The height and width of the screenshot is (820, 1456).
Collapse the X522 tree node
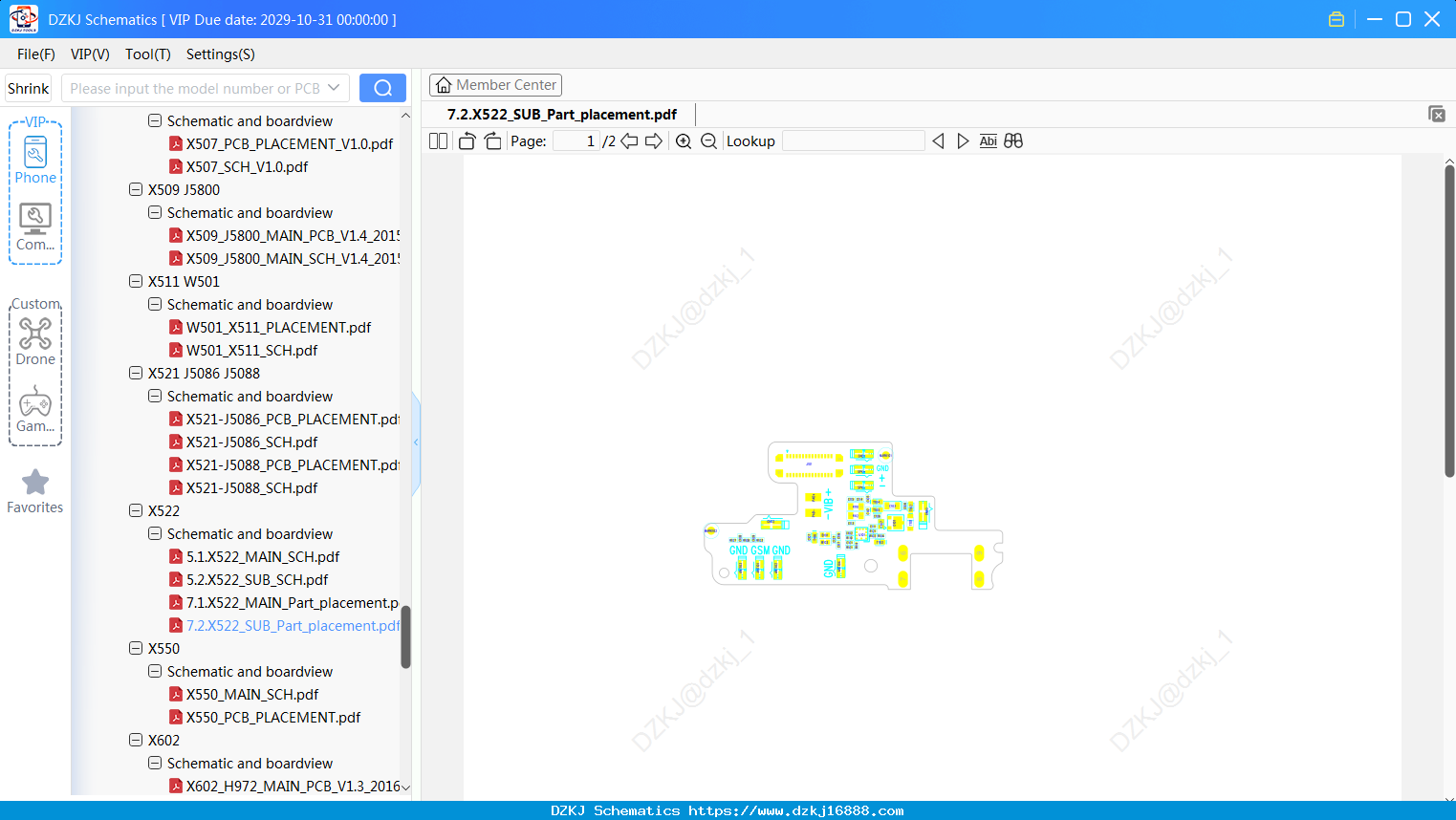click(x=136, y=510)
